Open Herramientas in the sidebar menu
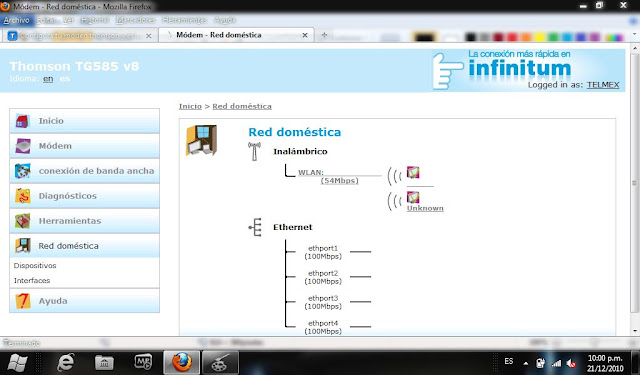The image size is (640, 375). tap(84, 221)
